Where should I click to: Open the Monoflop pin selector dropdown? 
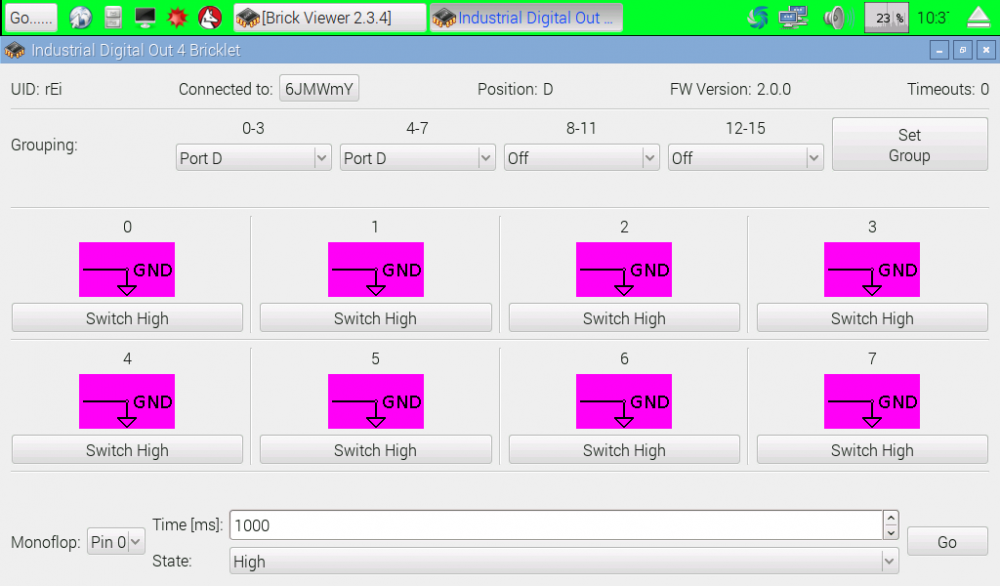116,542
